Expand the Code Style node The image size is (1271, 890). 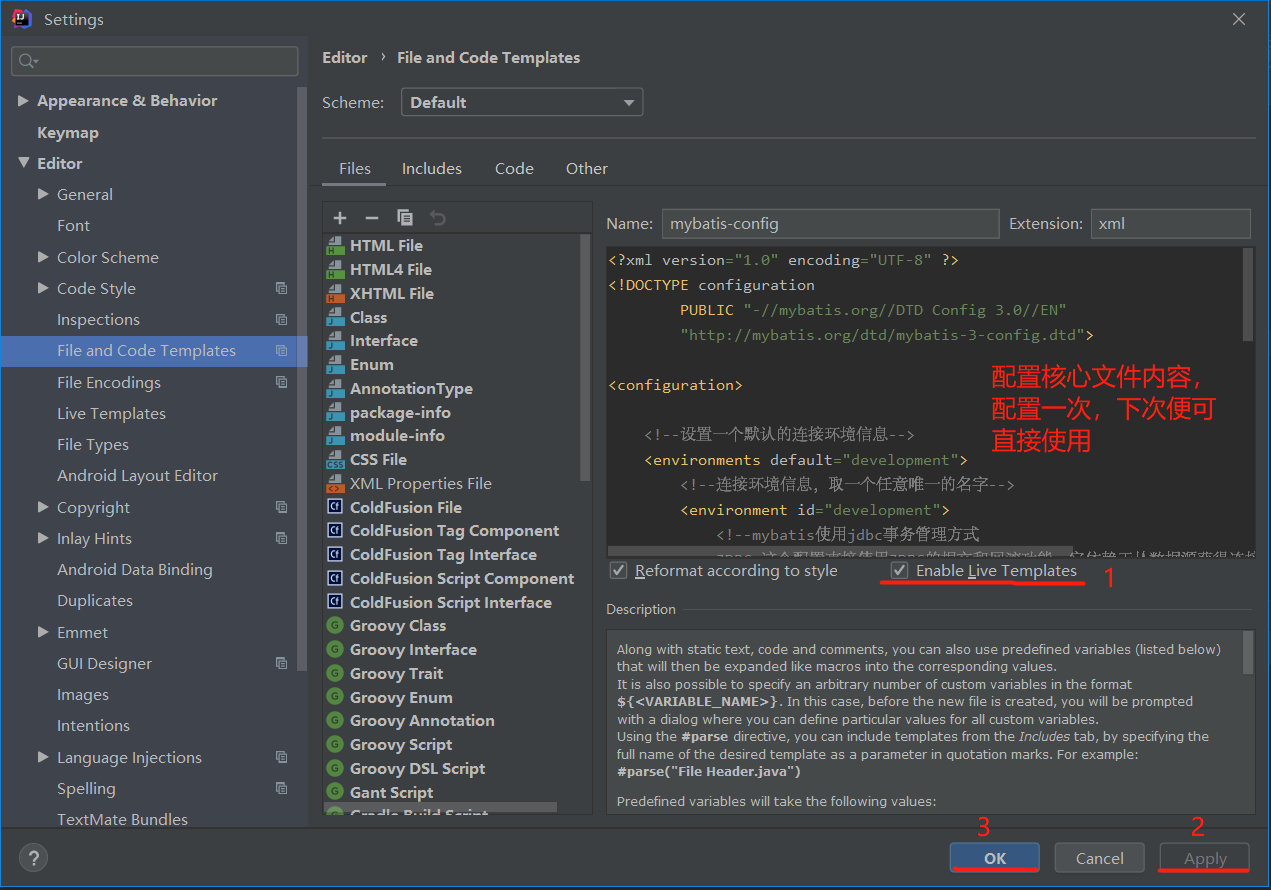[x=43, y=289]
